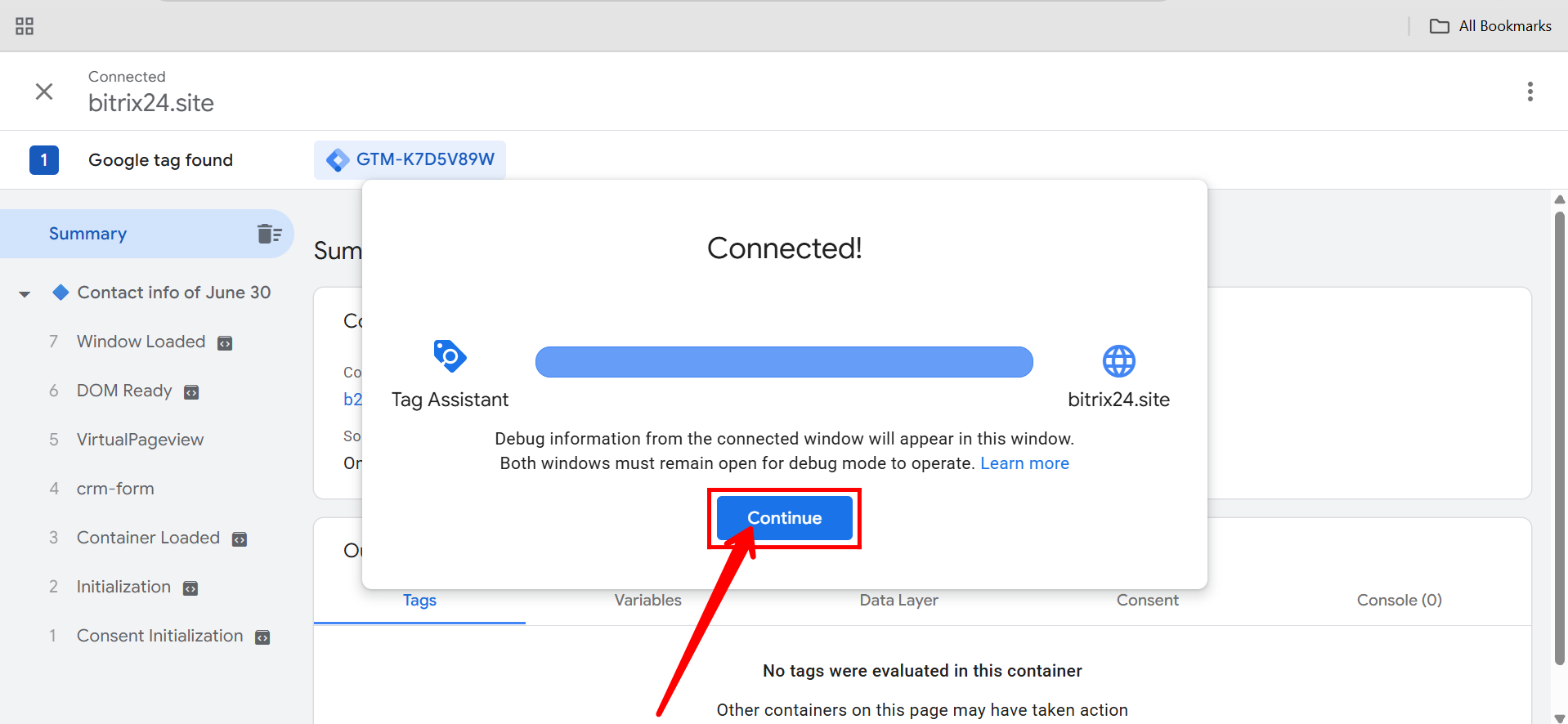Image resolution: width=1568 pixels, height=724 pixels.
Task: Click the number 1 tag count badge
Action: [44, 160]
